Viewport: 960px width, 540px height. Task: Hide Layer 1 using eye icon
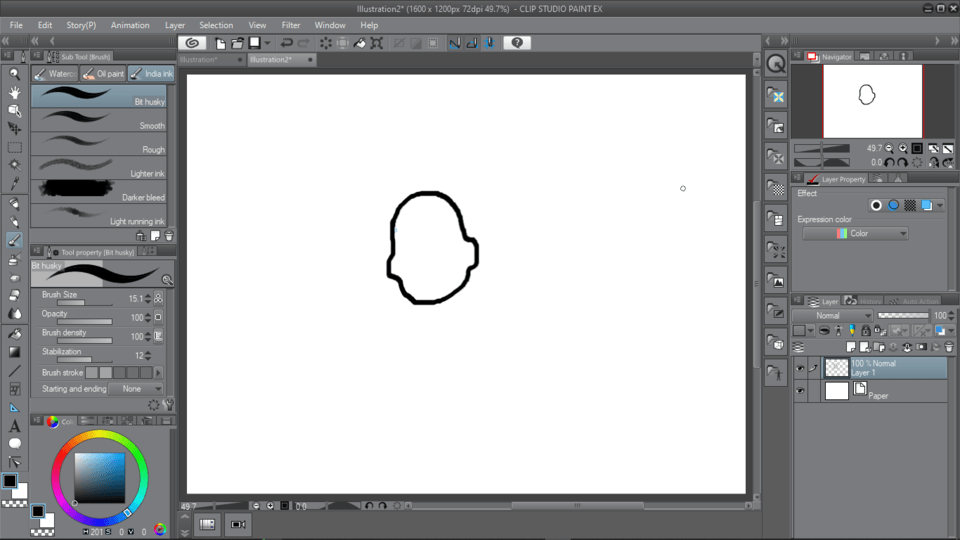coord(800,369)
